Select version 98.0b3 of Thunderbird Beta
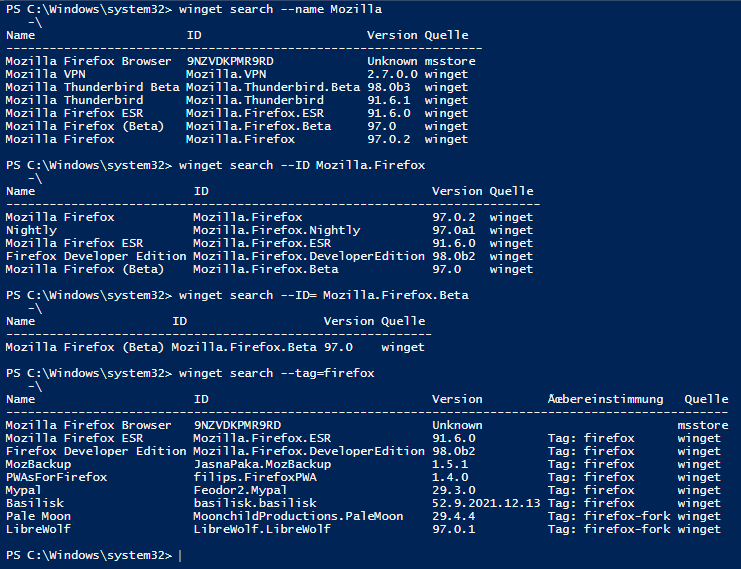 click(391, 87)
